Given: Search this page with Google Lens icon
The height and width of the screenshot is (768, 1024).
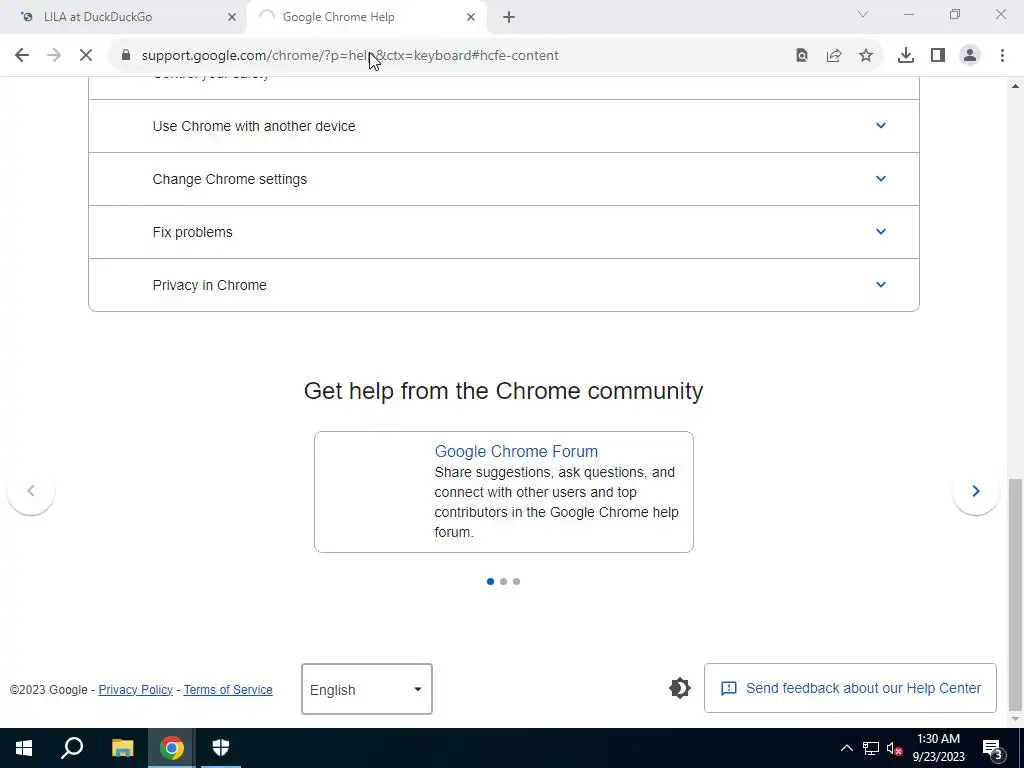Looking at the screenshot, I should [802, 56].
